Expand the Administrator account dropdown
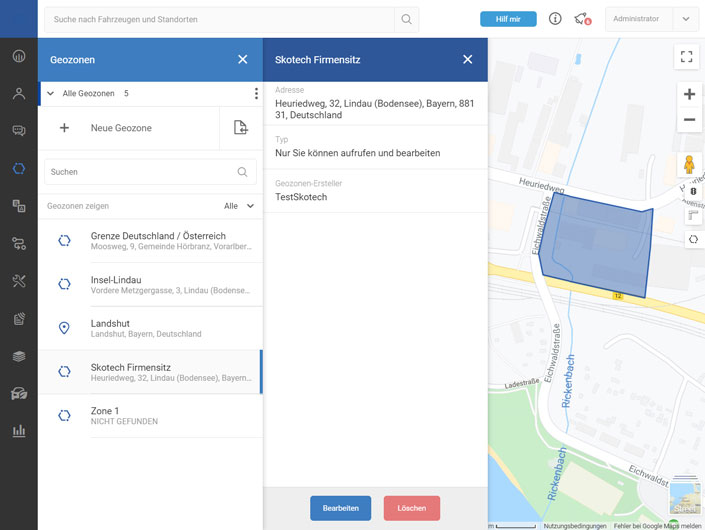 [685, 19]
